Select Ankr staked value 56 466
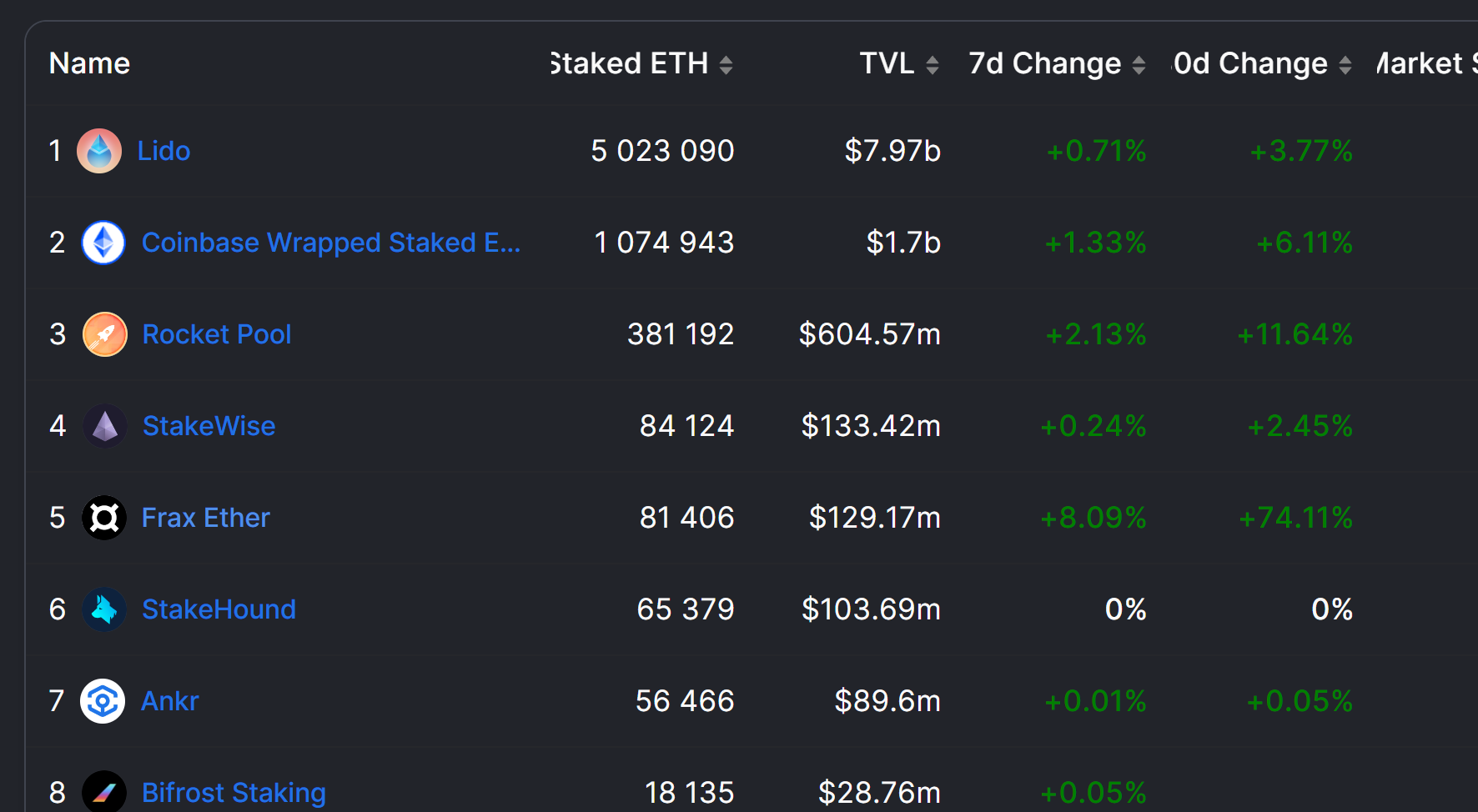 point(685,701)
